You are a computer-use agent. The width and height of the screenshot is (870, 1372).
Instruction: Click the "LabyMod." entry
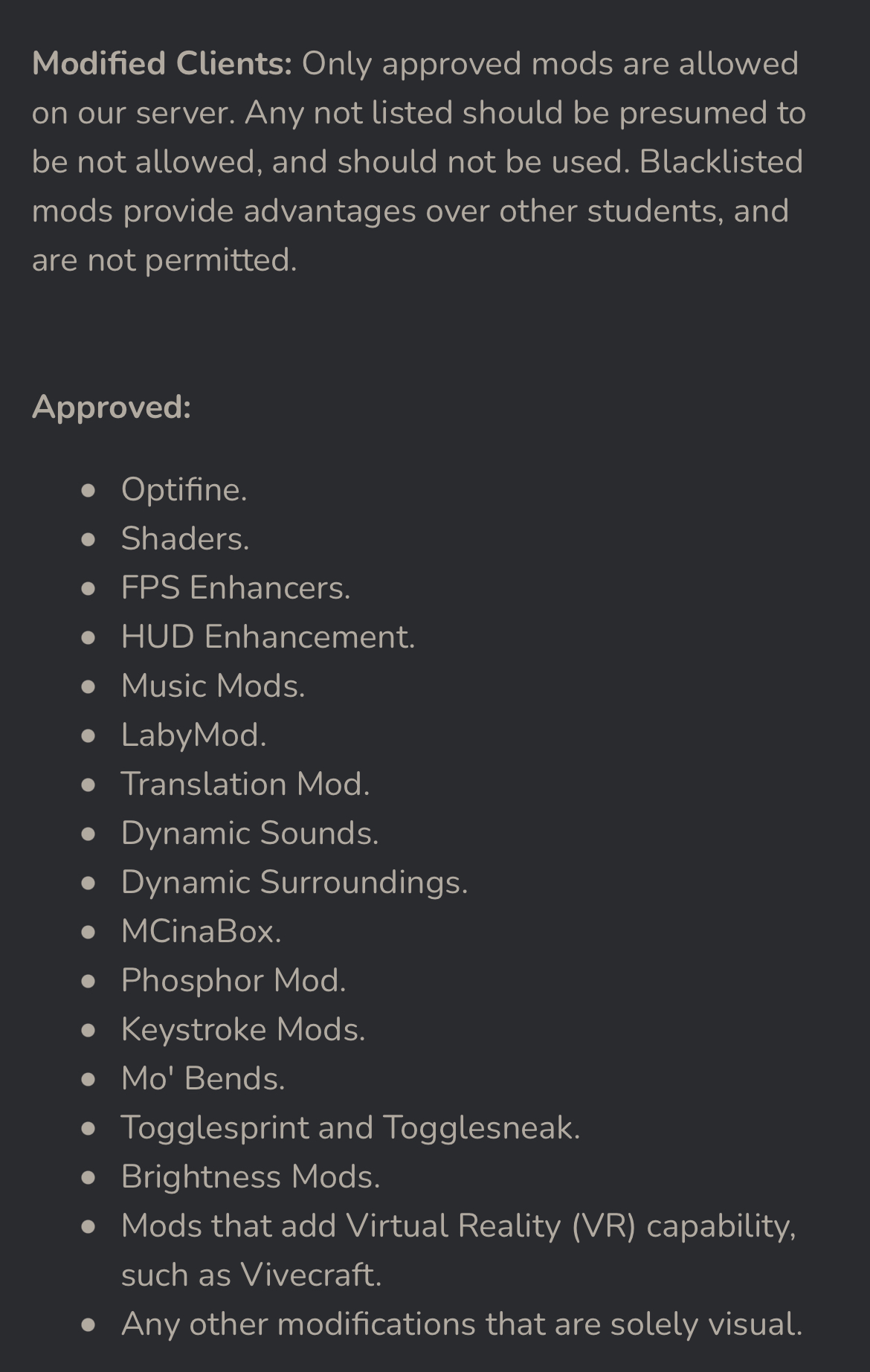(x=193, y=735)
